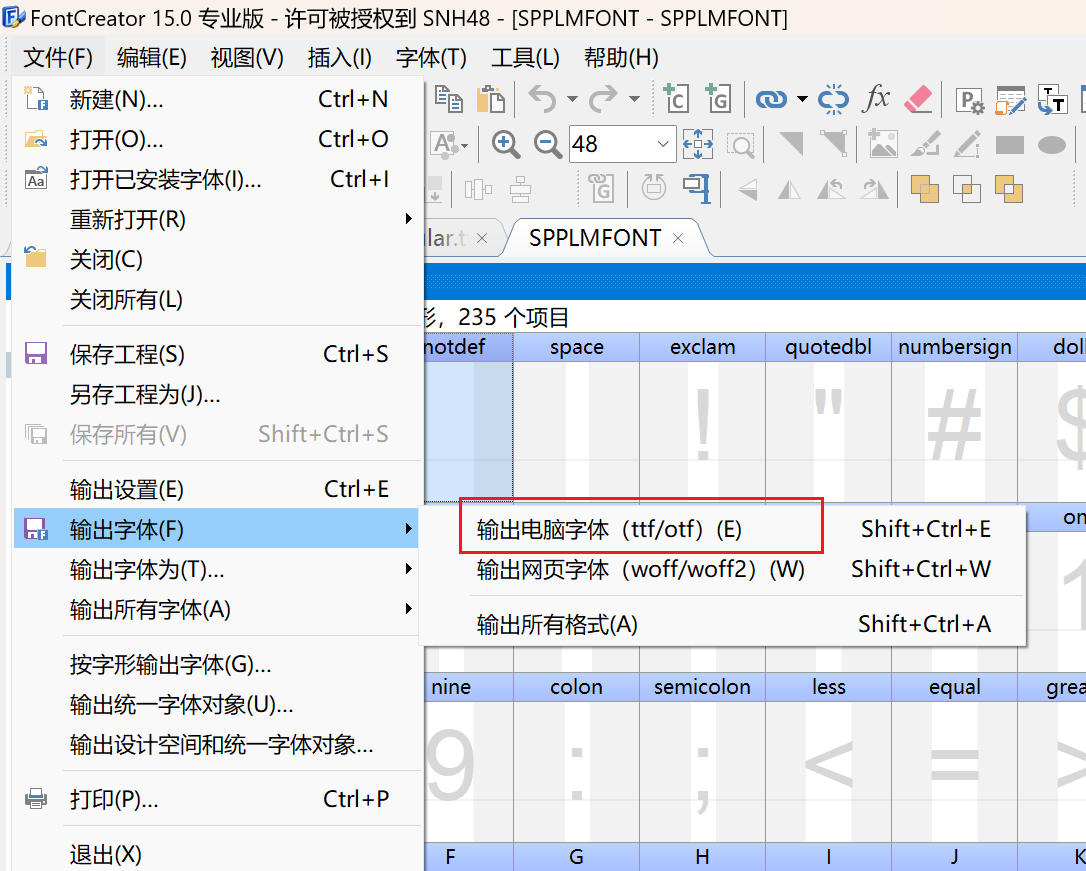
Task: Select 关闭所有(L) menu entry
Action: click(x=216, y=300)
